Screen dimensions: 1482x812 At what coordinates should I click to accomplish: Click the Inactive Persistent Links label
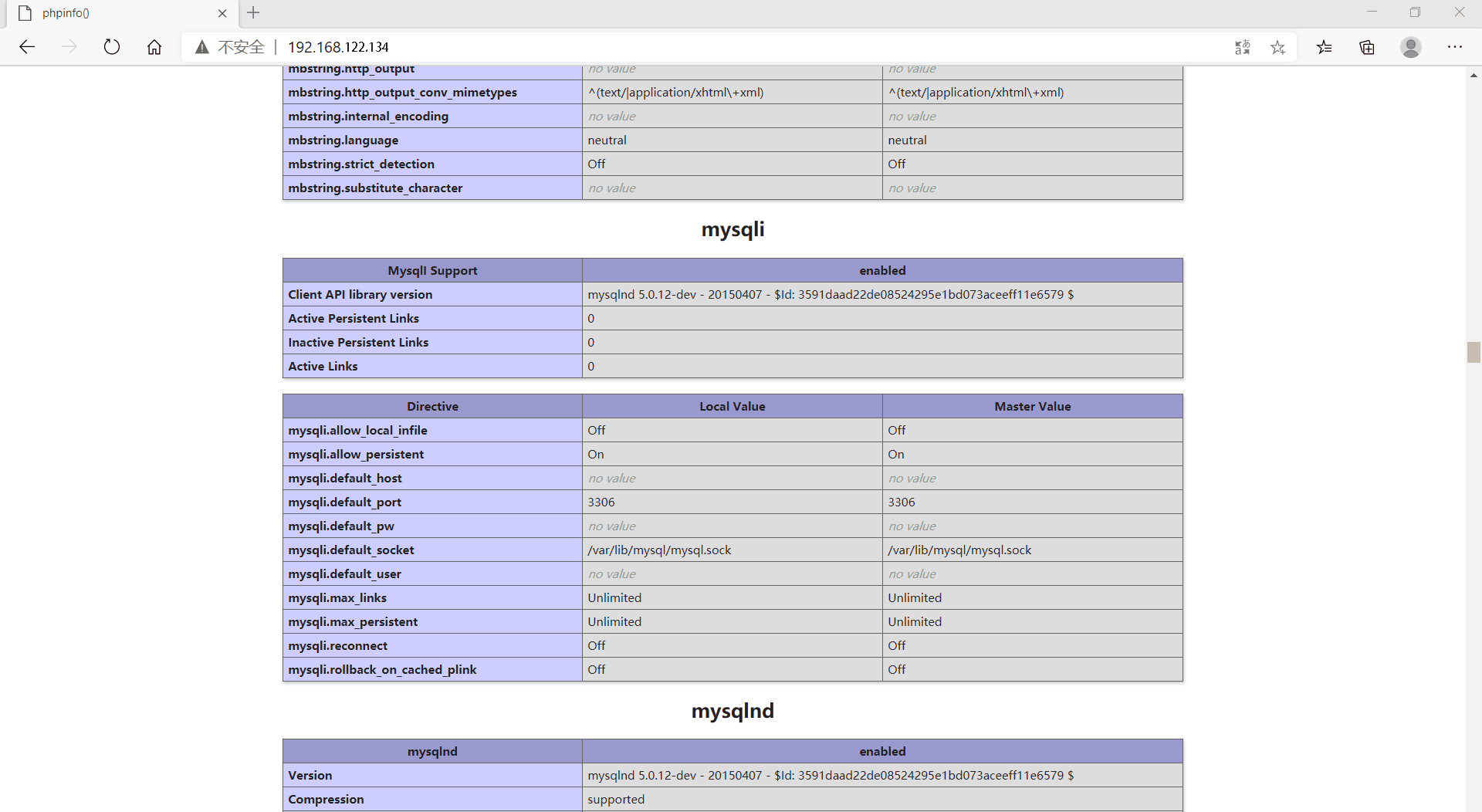point(358,342)
